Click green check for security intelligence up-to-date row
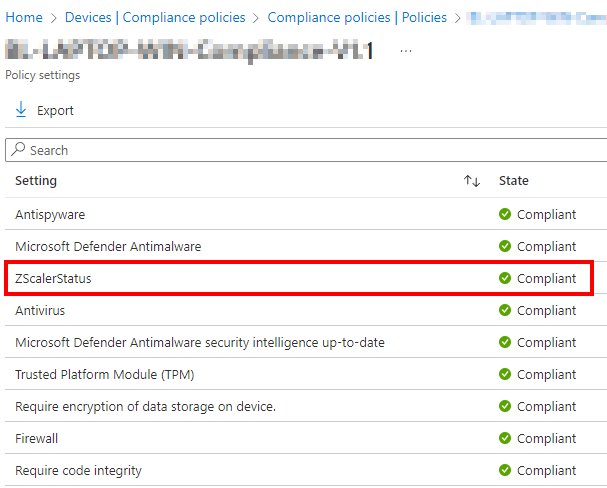Viewport: 607px width, 488px height. pos(505,342)
